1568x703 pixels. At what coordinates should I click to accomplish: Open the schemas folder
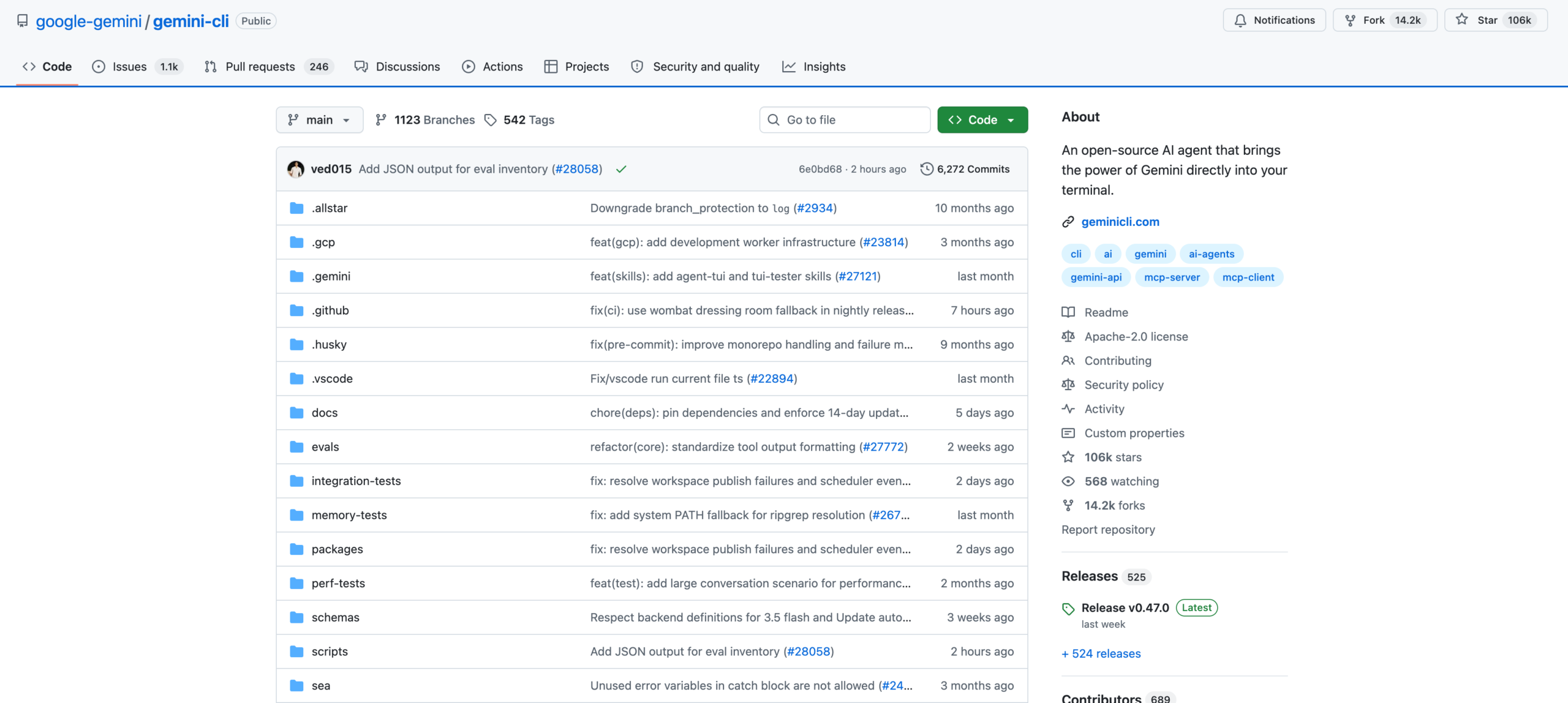(335, 618)
